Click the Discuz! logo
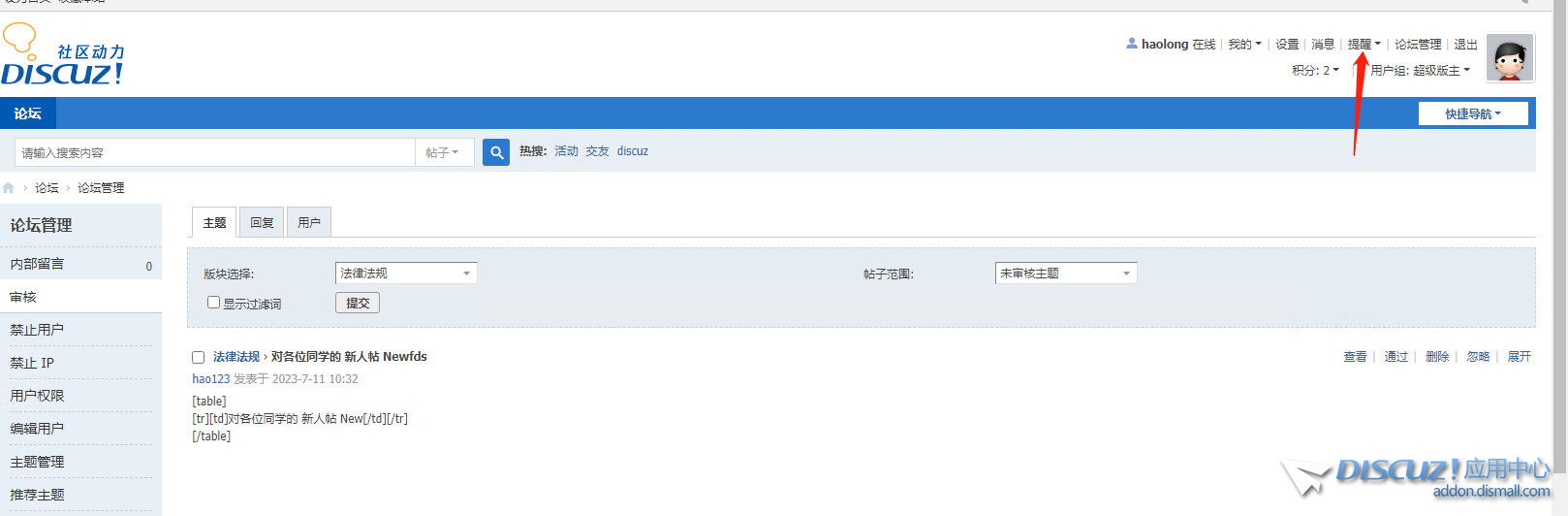 (x=63, y=56)
